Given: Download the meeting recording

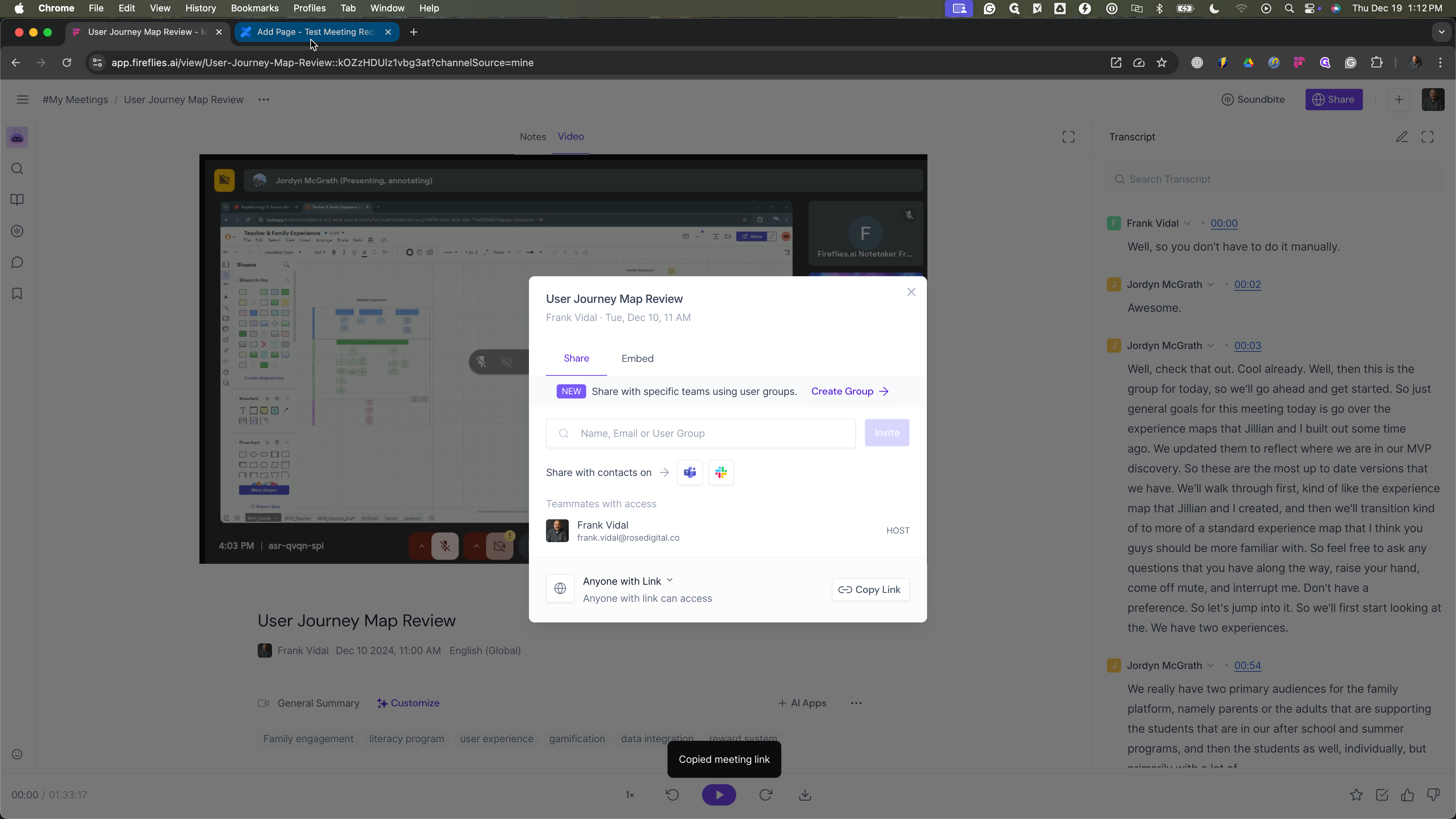Looking at the screenshot, I should pos(805,795).
